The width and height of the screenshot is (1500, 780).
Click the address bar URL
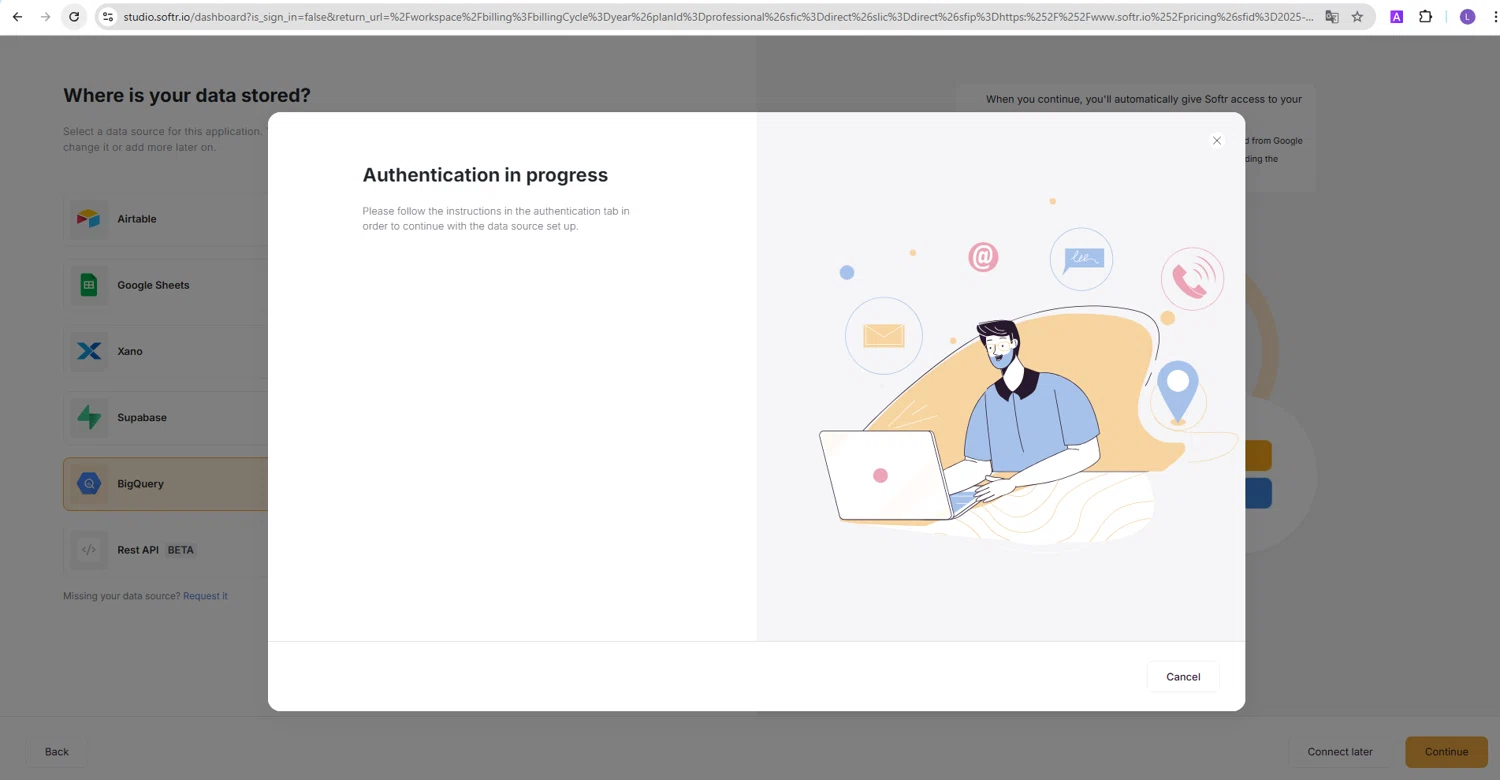[718, 17]
